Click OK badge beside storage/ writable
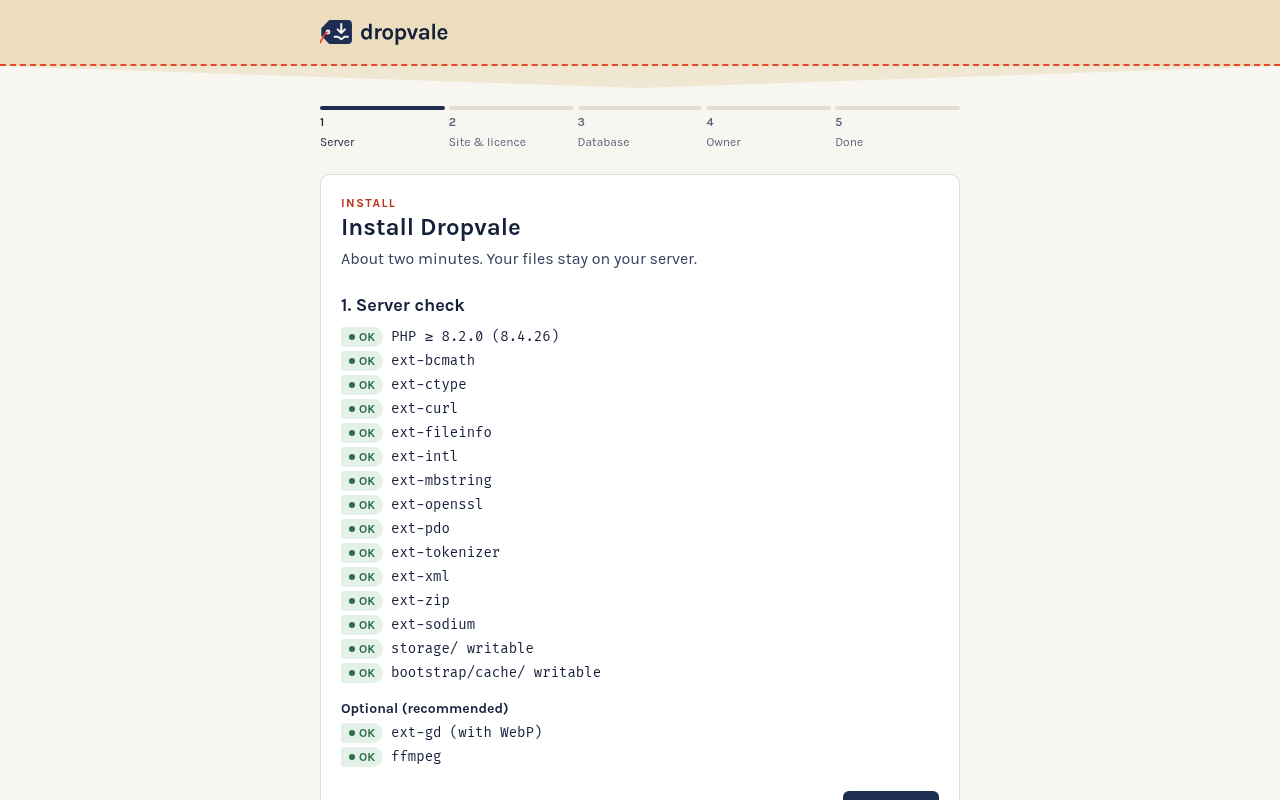The height and width of the screenshot is (800, 1280). tap(362, 649)
